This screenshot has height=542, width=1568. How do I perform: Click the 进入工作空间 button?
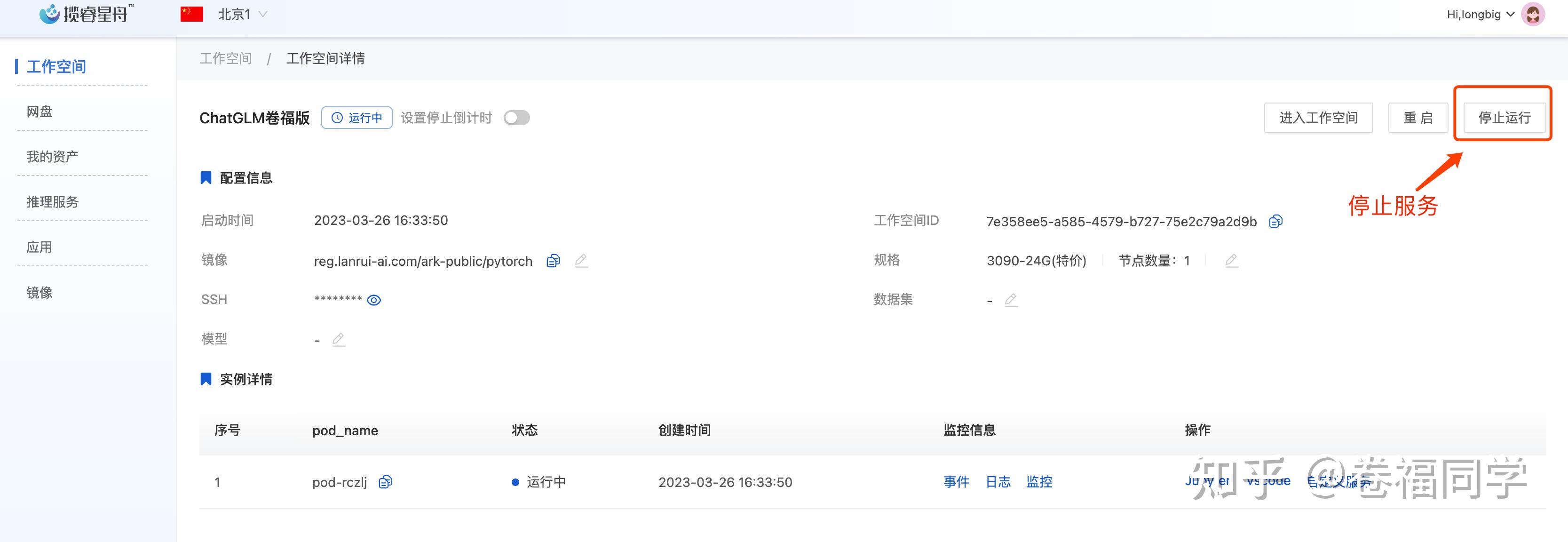click(x=1318, y=118)
